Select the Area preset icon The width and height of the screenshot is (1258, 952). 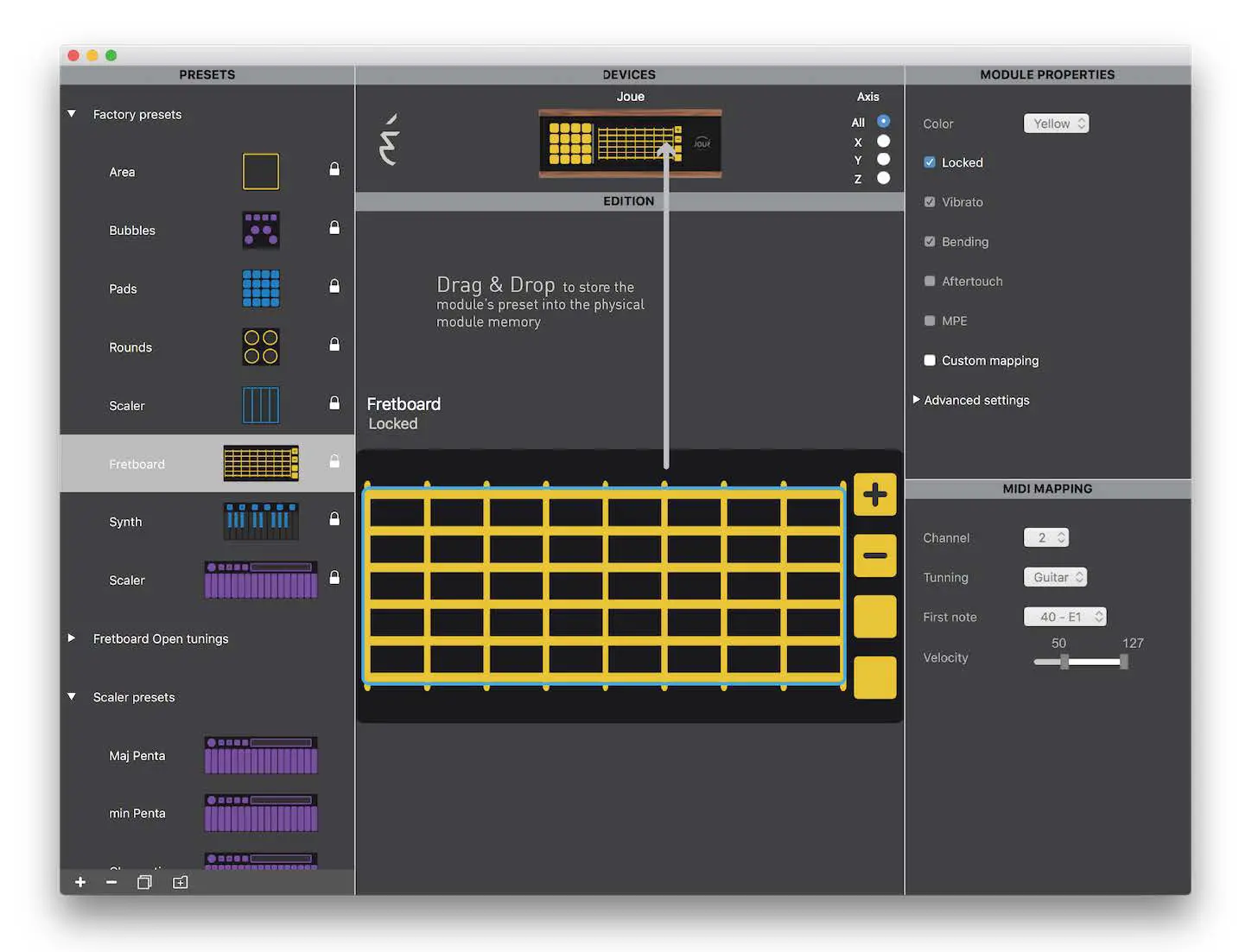(x=260, y=171)
